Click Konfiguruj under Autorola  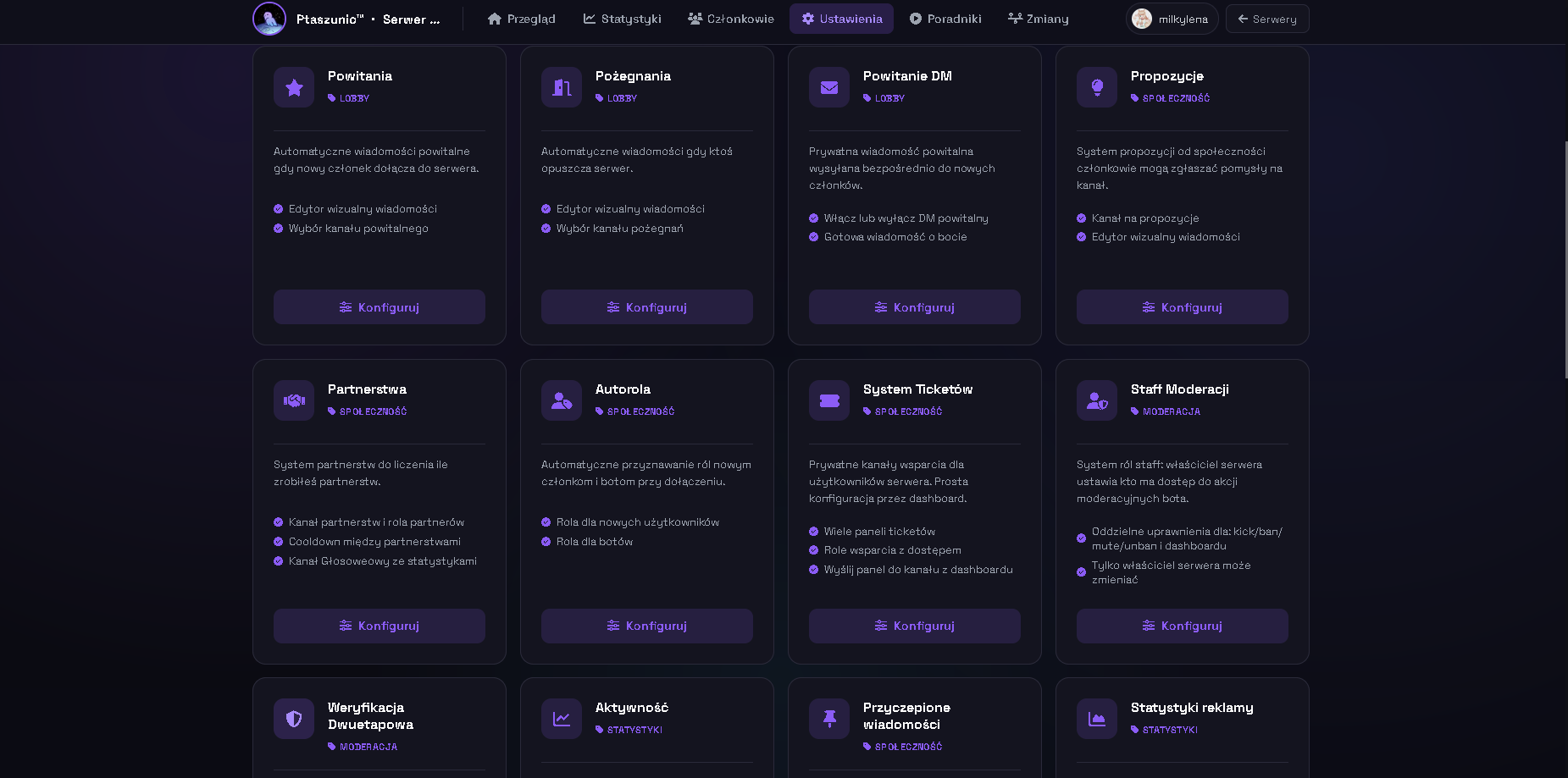coord(646,626)
